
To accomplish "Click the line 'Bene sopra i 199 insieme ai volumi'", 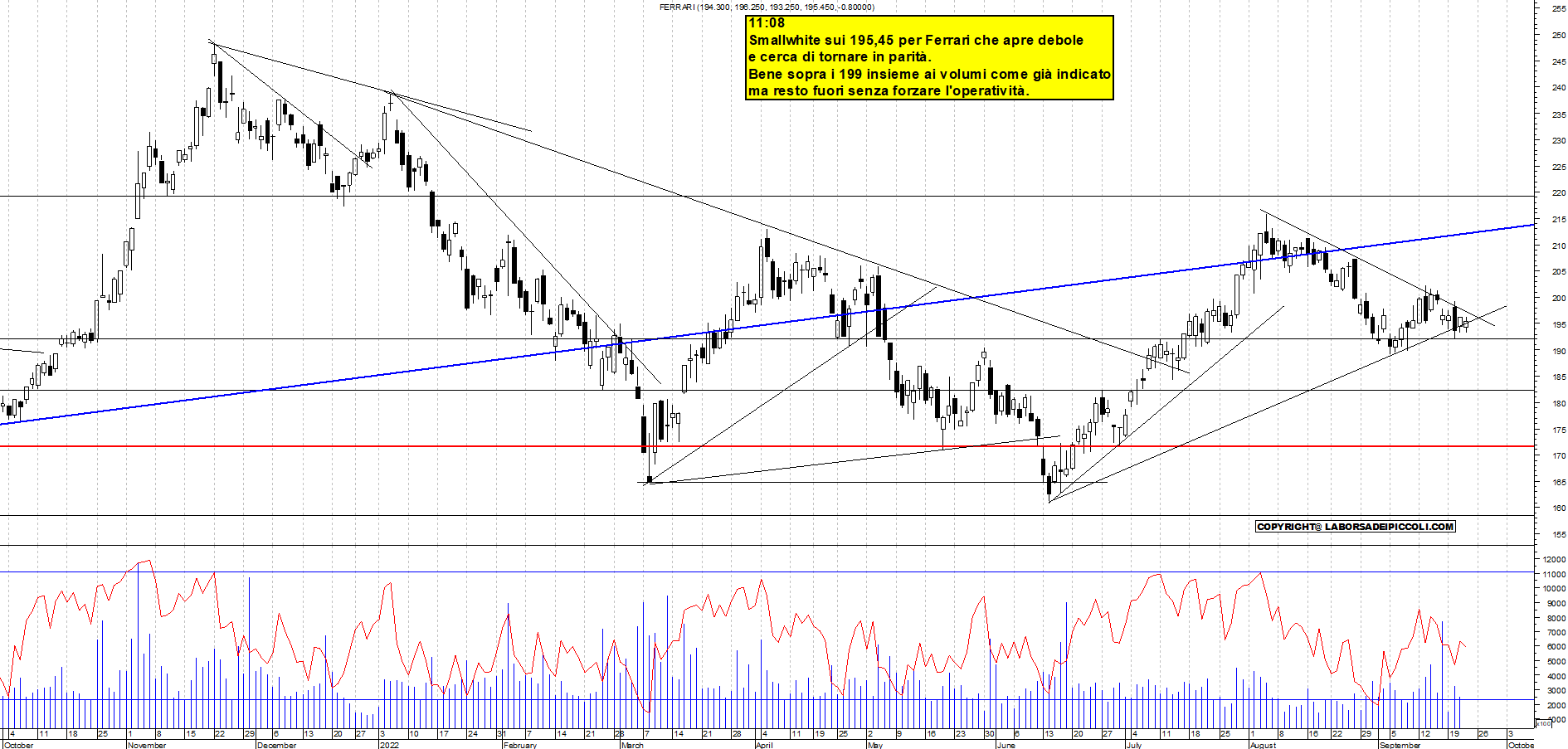I will pyautogui.click(x=929, y=74).
